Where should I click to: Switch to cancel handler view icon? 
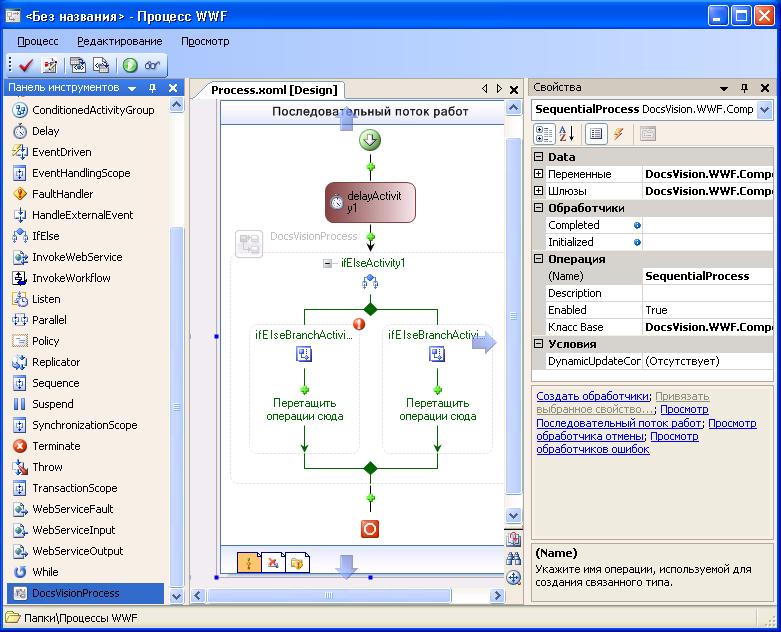pyautogui.click(x=273, y=563)
